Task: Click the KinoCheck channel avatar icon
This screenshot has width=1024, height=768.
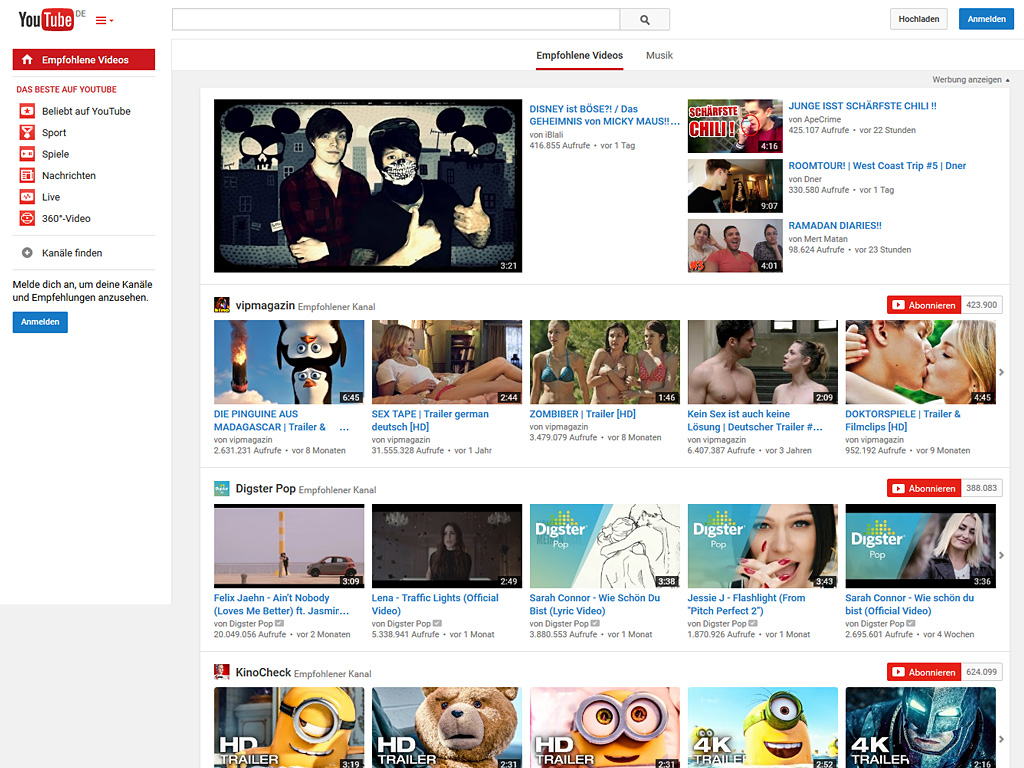Action: point(221,672)
